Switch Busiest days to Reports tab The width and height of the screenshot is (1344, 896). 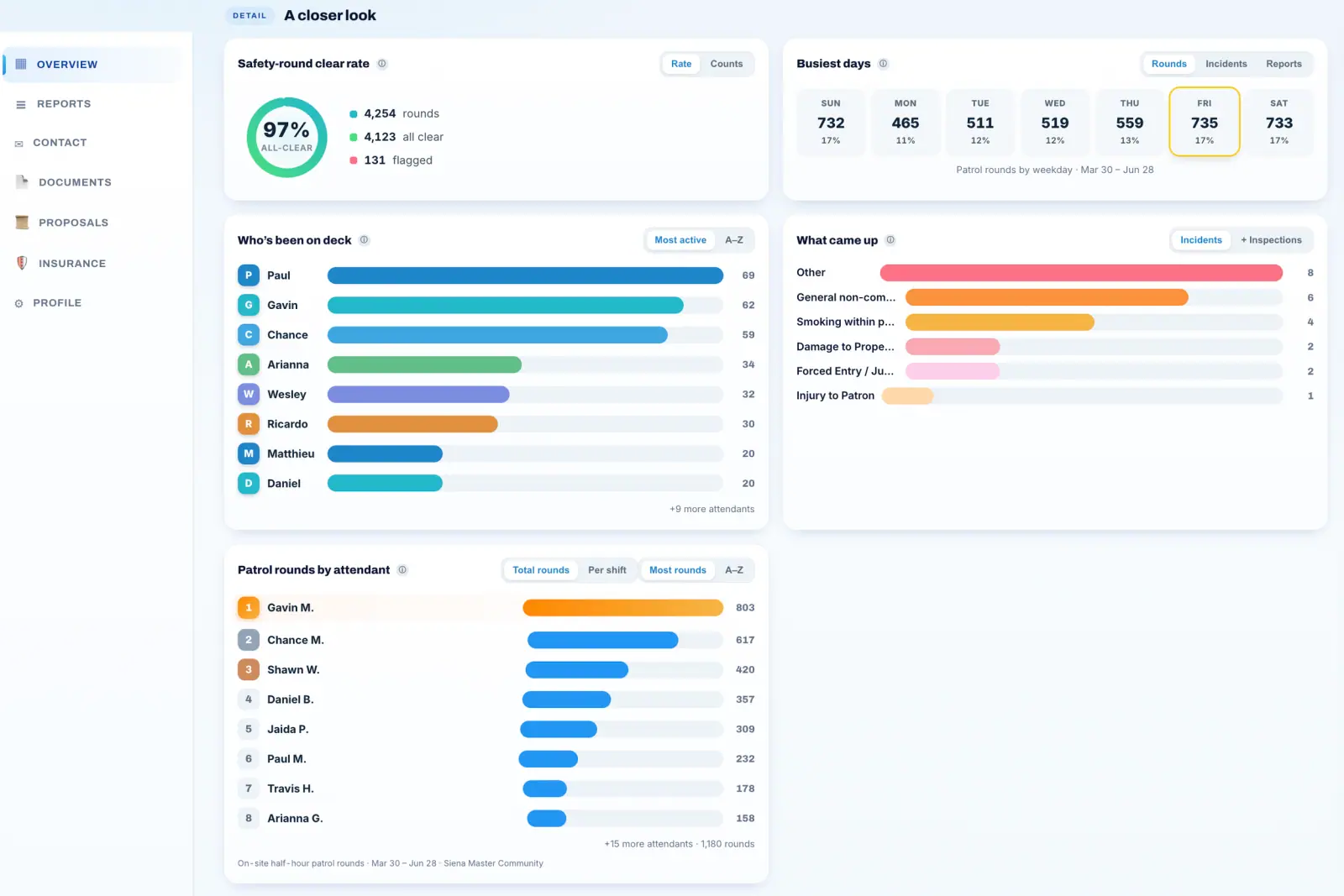pyautogui.click(x=1284, y=64)
